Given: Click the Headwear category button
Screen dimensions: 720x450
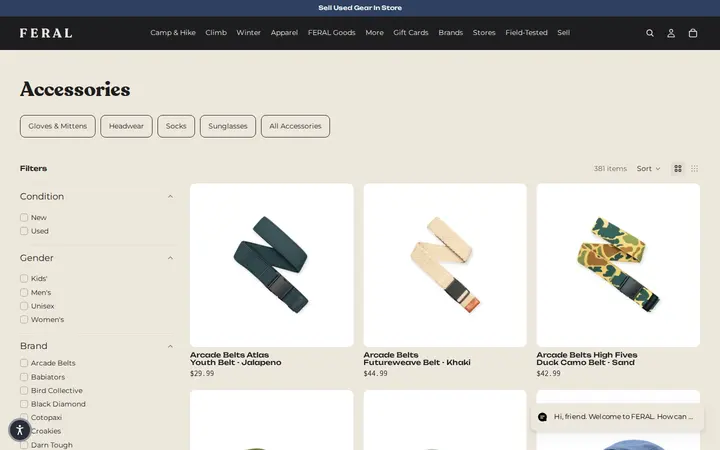Looking at the screenshot, I should [x=126, y=126].
